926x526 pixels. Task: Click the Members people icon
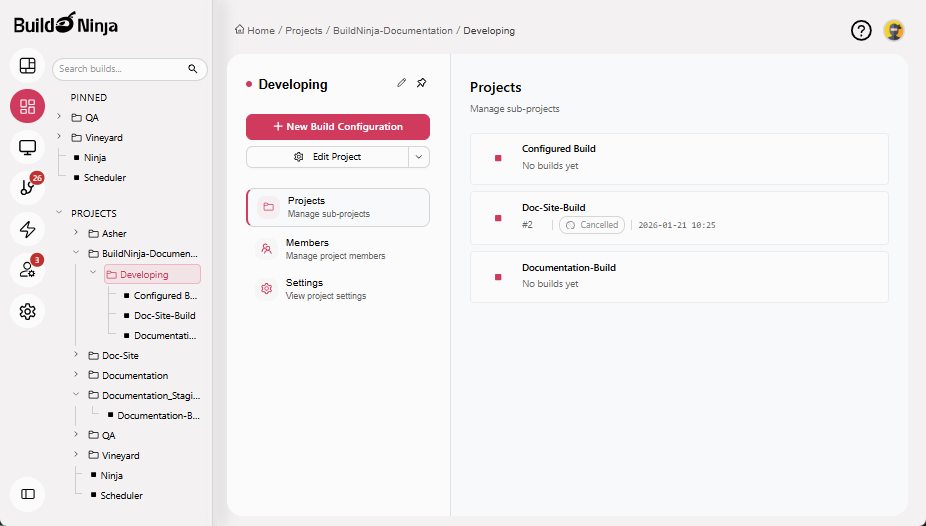[x=267, y=249]
